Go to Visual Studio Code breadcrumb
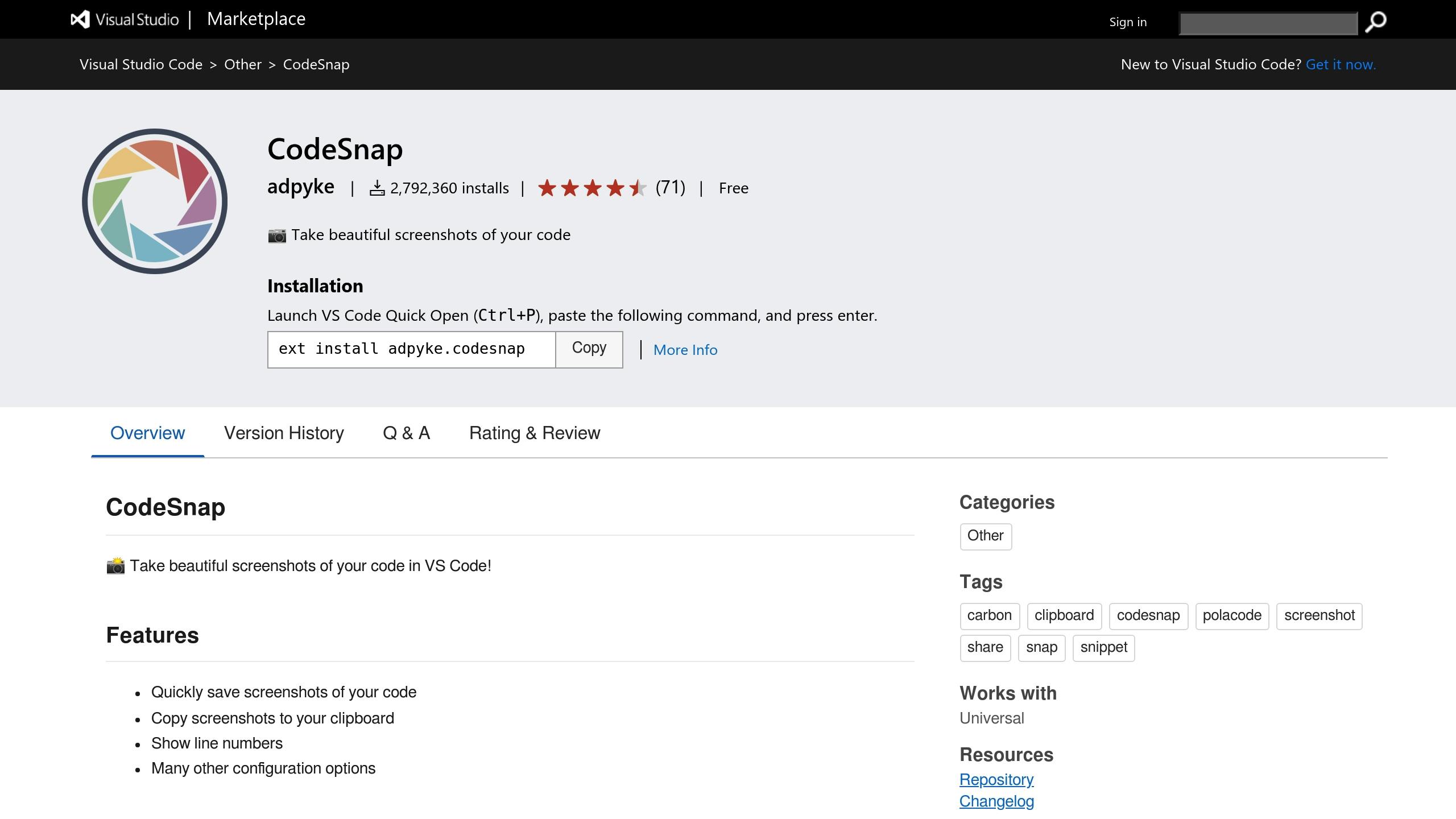 pos(141,64)
